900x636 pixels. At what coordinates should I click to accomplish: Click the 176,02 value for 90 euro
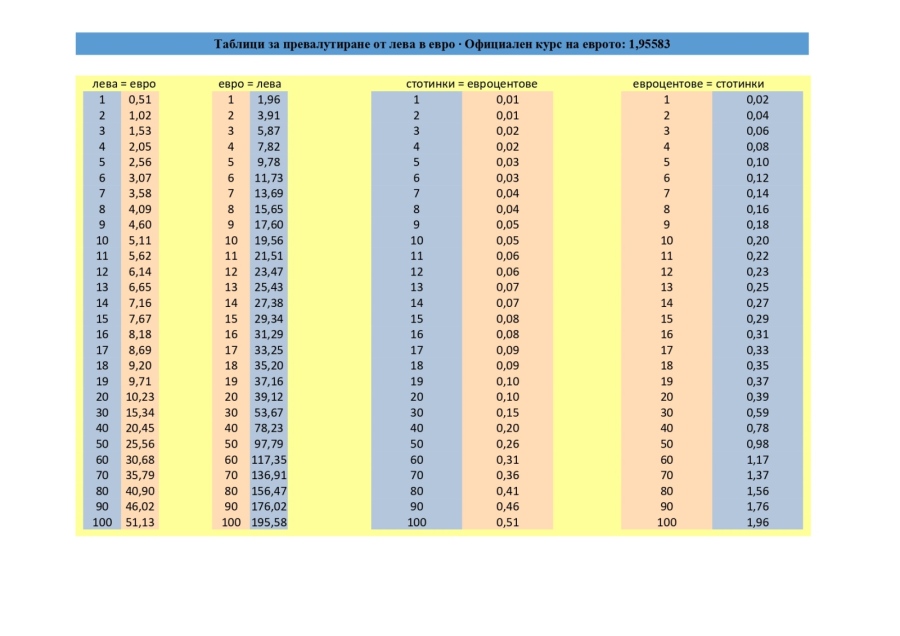click(x=268, y=506)
